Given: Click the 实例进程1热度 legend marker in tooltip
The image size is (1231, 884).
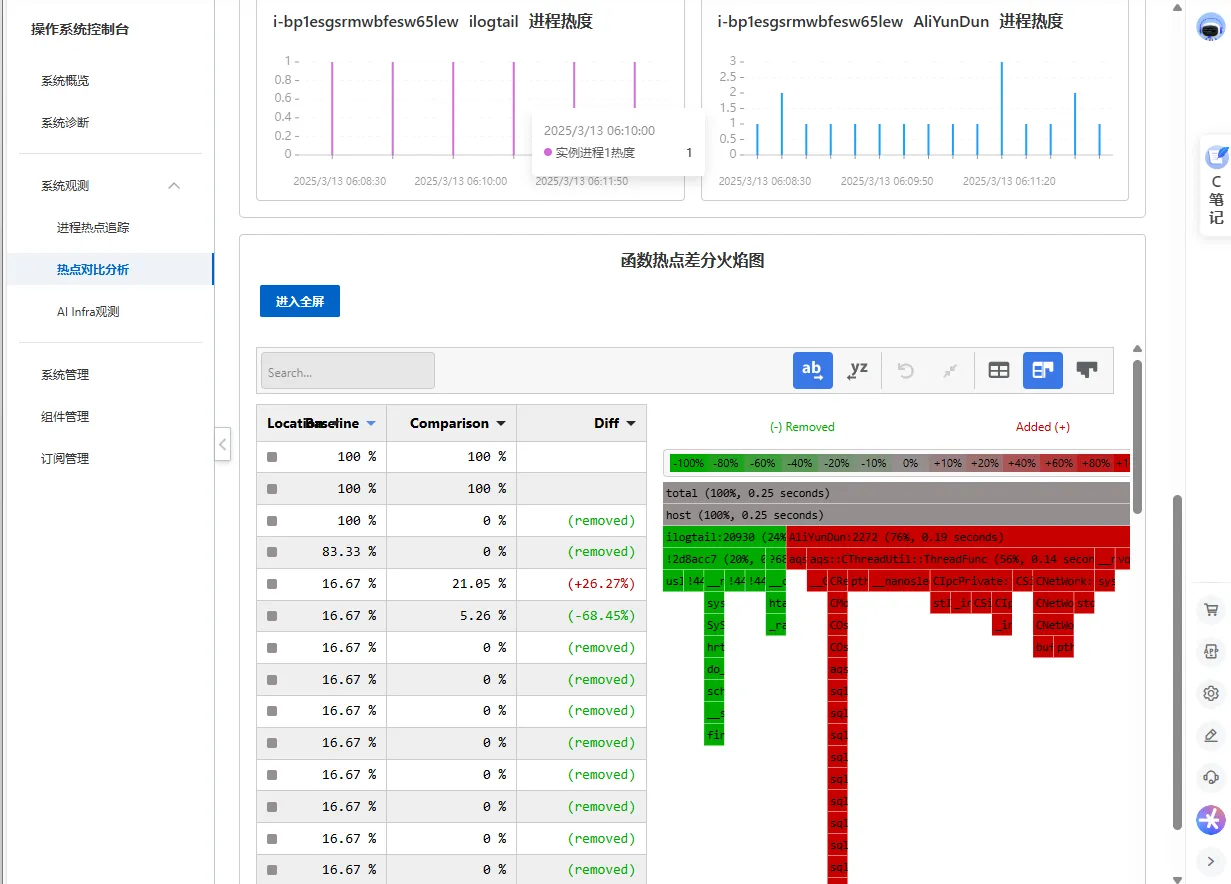Looking at the screenshot, I should (x=548, y=153).
